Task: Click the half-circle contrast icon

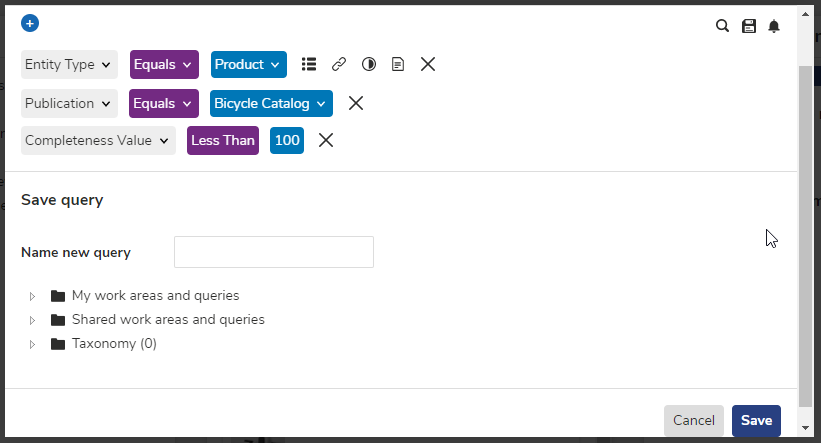Action: pos(369,64)
